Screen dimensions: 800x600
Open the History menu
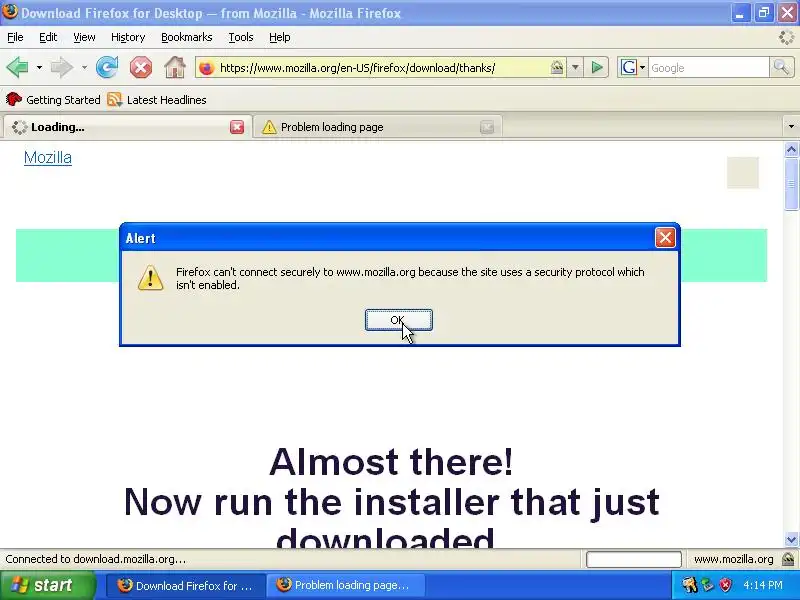128,37
